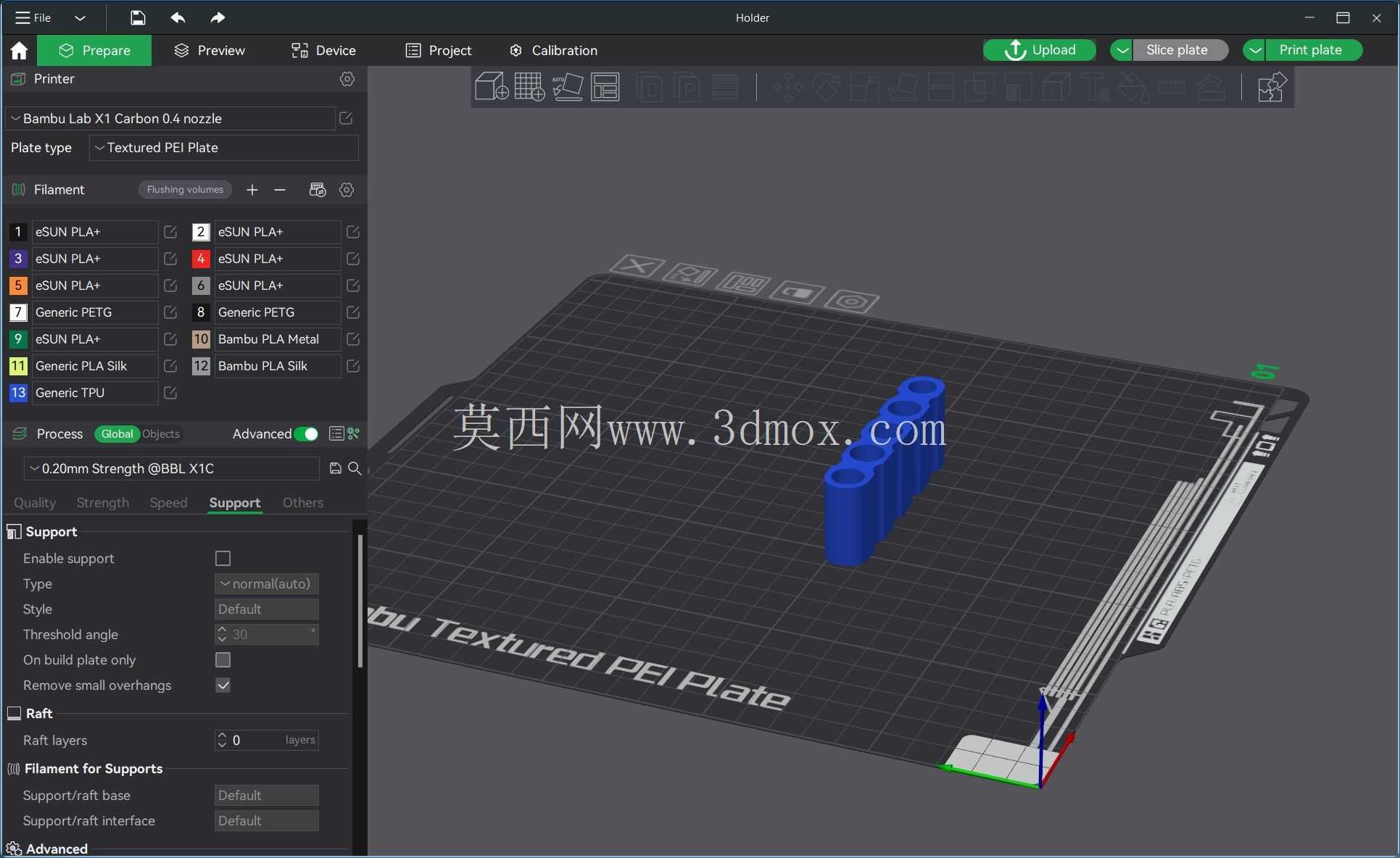Open Filament settings gear icon
Image resolution: width=1400 pixels, height=858 pixels.
[347, 190]
